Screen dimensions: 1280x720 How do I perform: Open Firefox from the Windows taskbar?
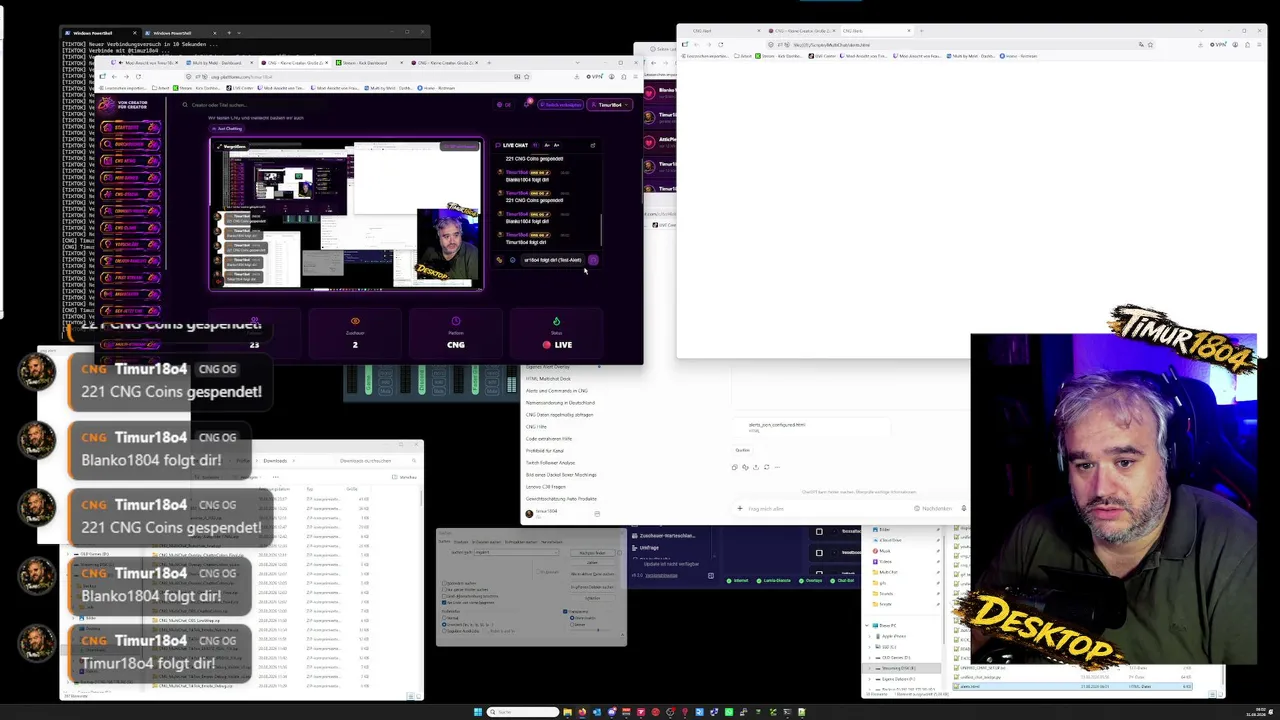[x=582, y=712]
